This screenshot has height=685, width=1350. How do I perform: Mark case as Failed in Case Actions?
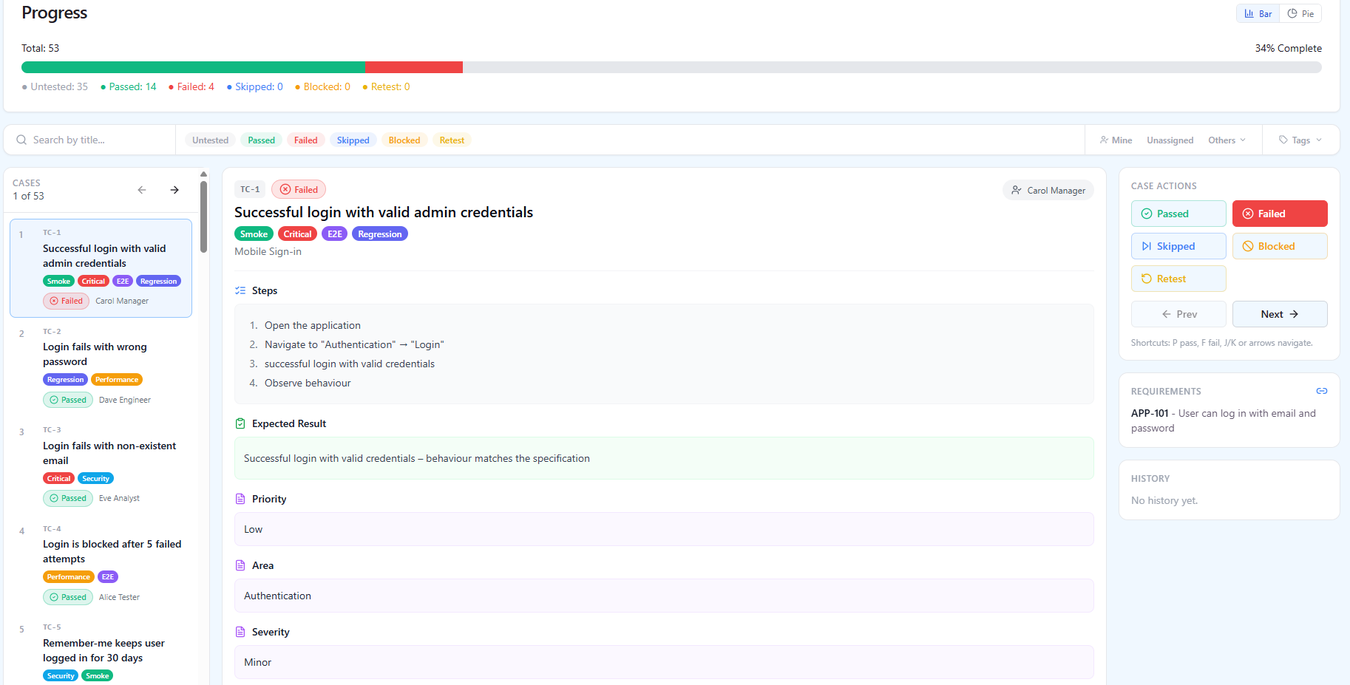(1279, 214)
